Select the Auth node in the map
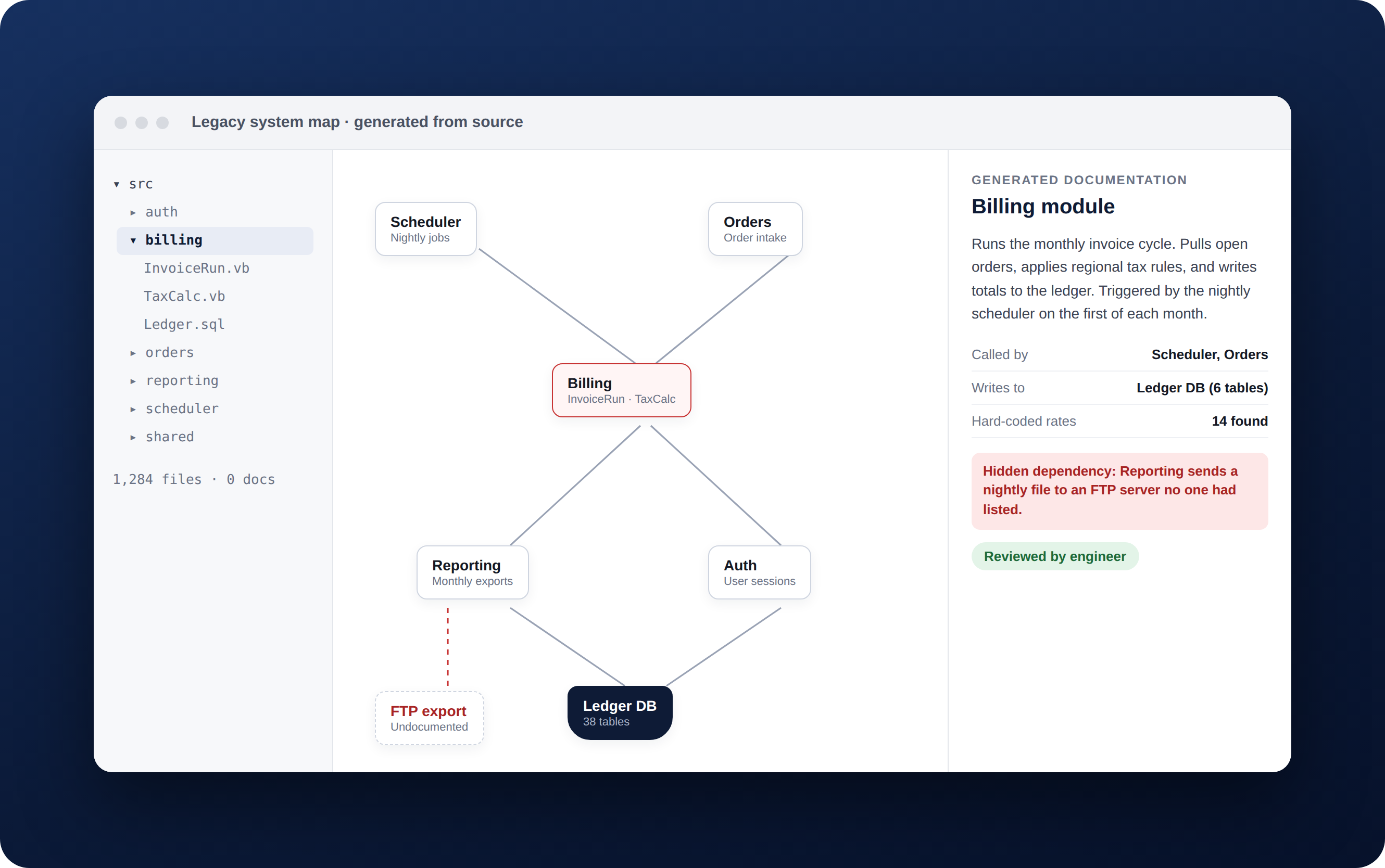Viewport: 1385px width, 868px height. (760, 572)
